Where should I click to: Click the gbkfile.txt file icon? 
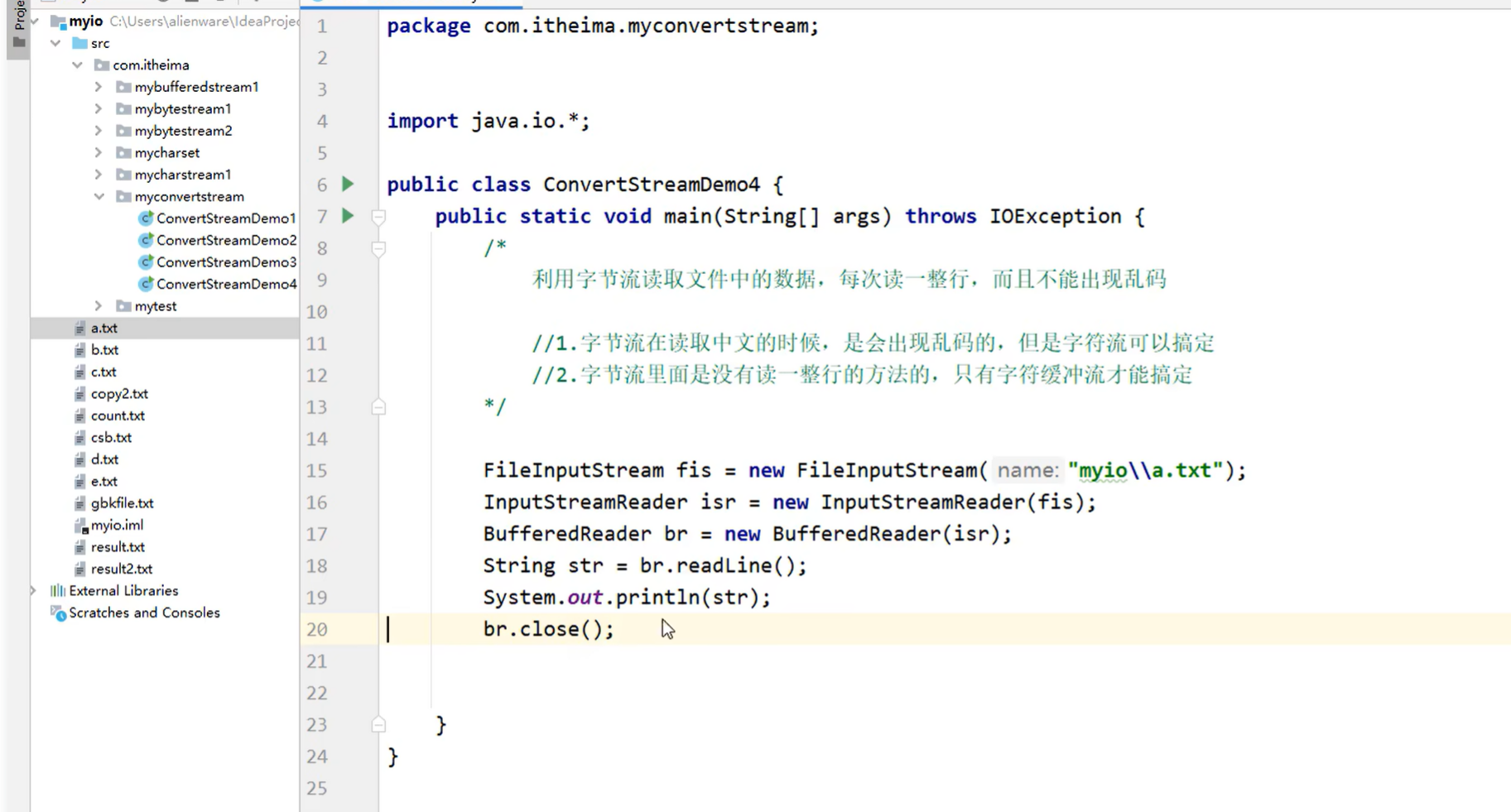pos(79,502)
